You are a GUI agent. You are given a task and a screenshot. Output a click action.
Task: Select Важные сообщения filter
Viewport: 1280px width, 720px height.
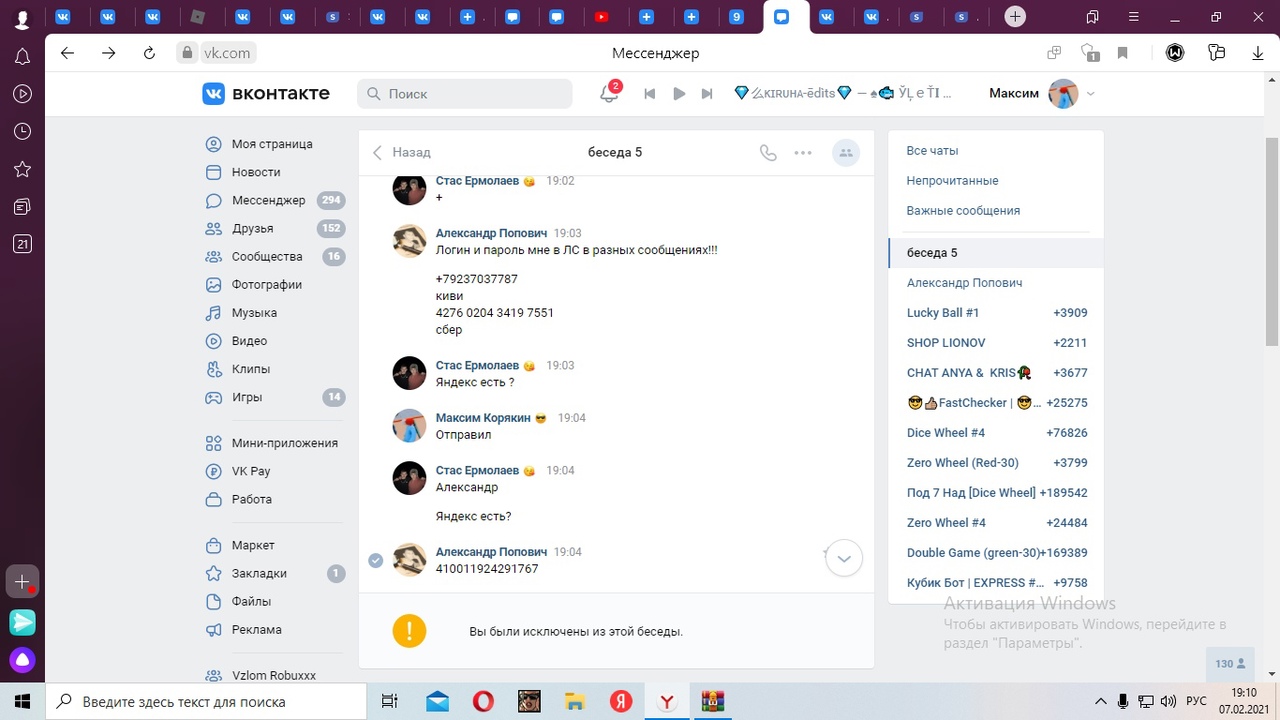[963, 211]
